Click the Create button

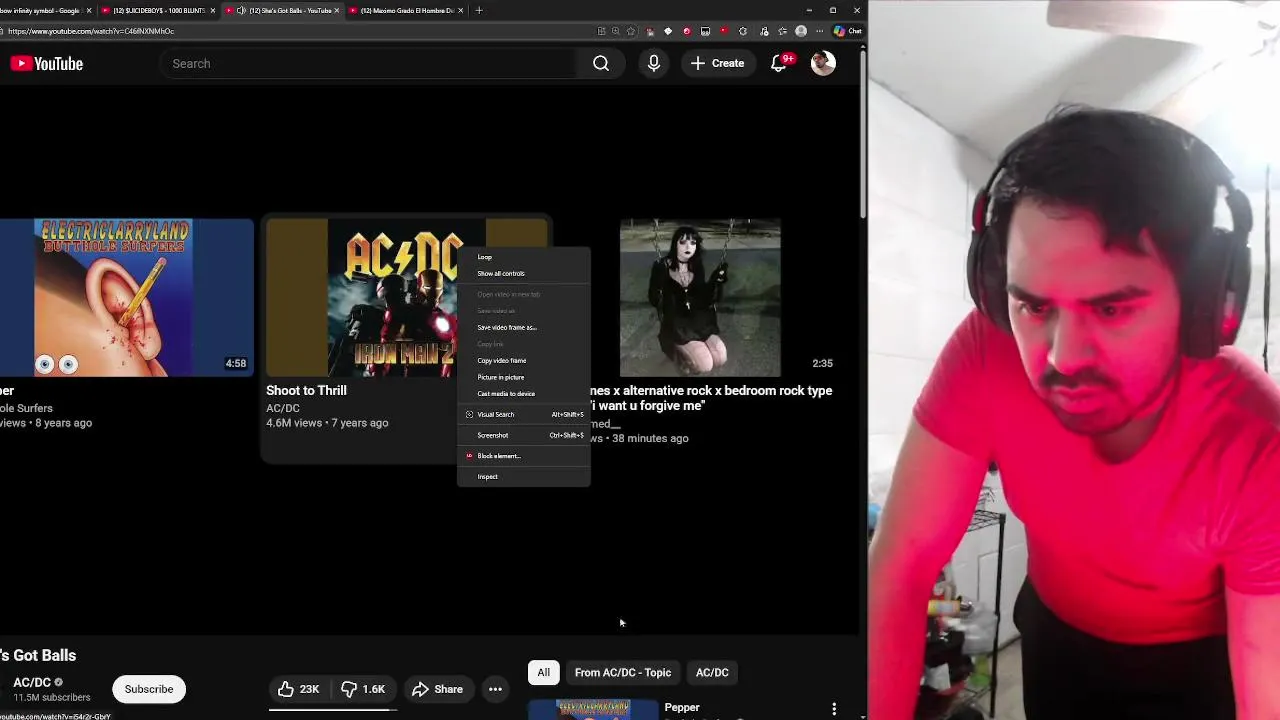tap(717, 64)
